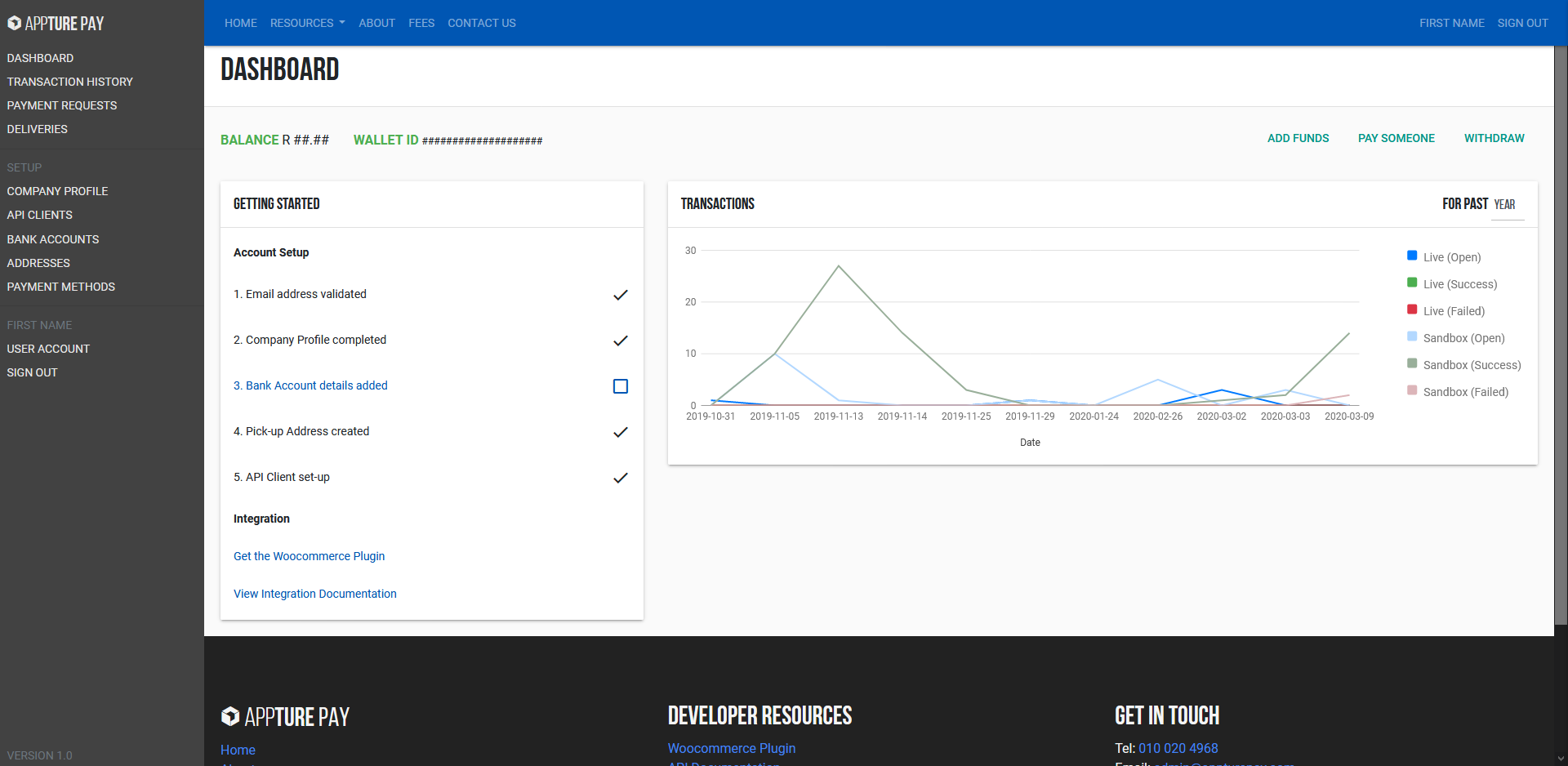The width and height of the screenshot is (1568, 766).
Task: Click the 2020-03-09 date axis label
Action: point(1349,416)
